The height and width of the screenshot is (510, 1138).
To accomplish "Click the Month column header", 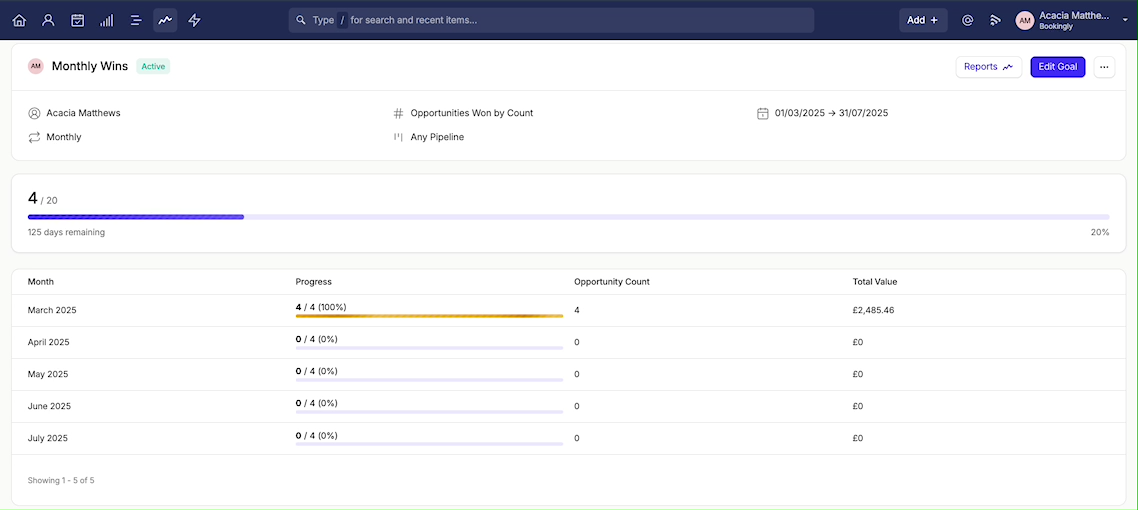I will click(41, 281).
